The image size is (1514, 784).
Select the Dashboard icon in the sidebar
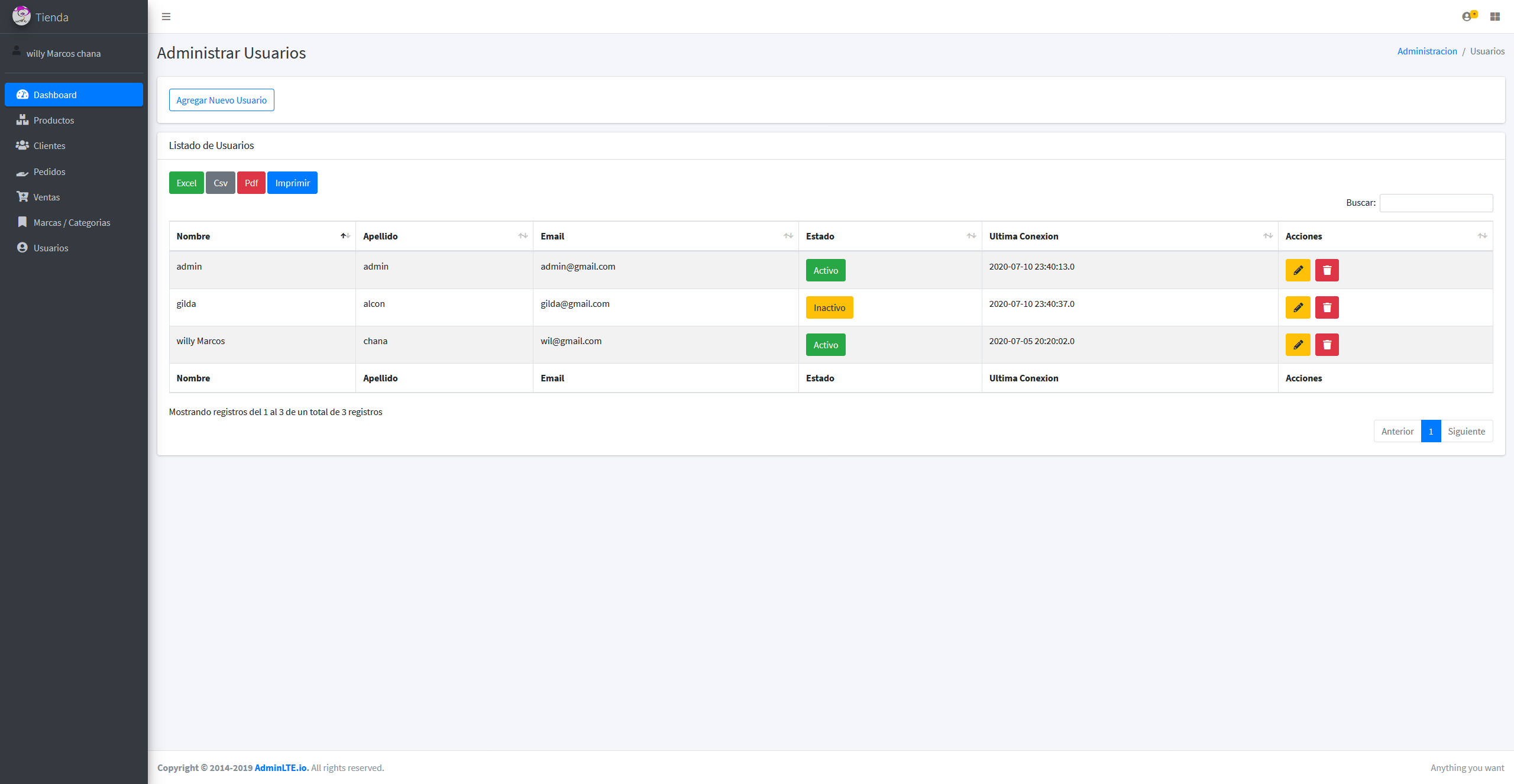[22, 95]
